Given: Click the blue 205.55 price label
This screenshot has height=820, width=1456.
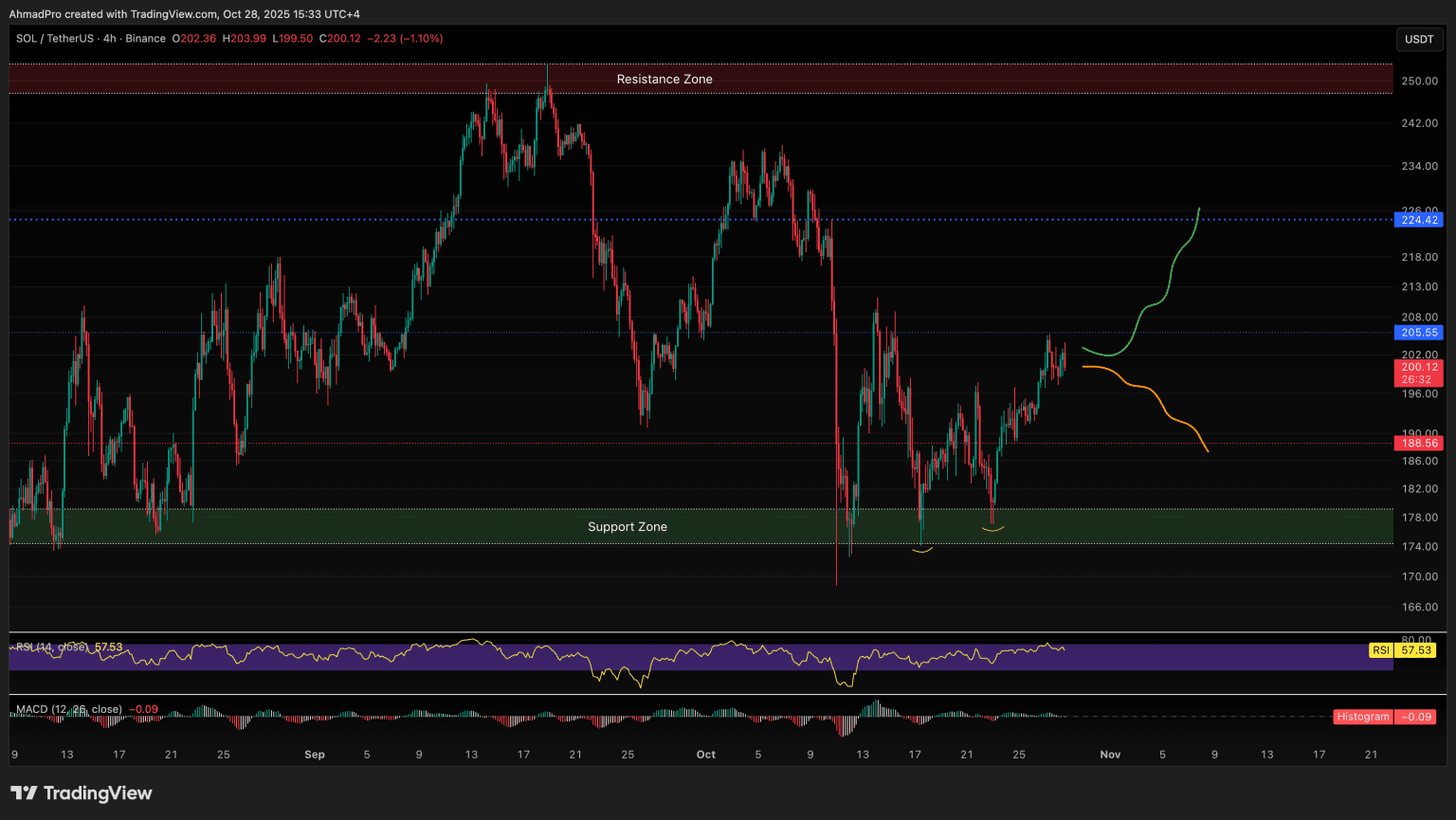Looking at the screenshot, I should [x=1419, y=333].
